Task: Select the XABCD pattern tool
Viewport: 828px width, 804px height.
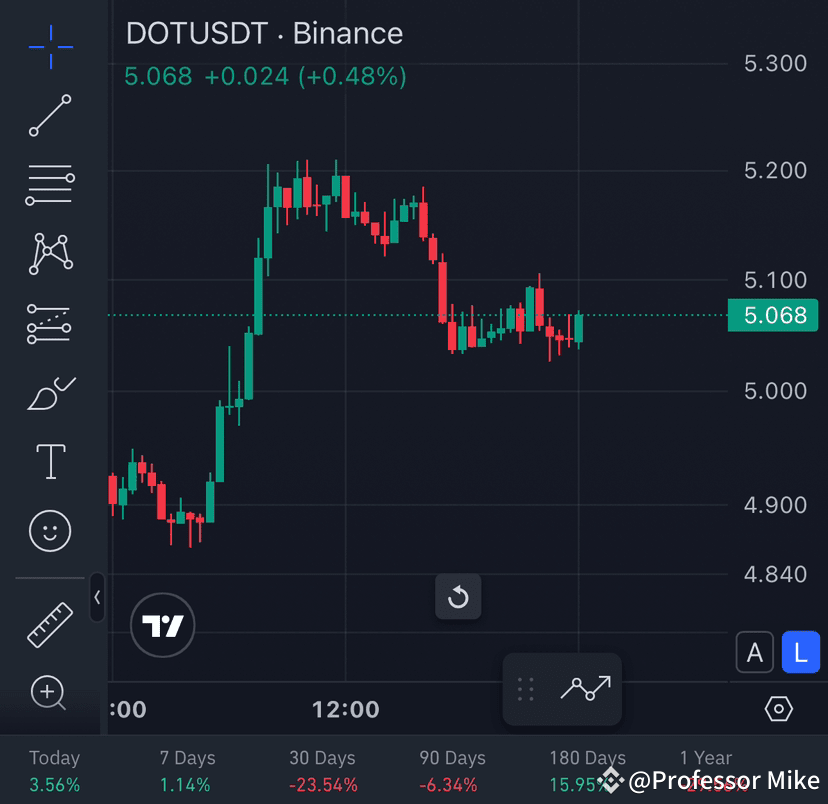Action: [50, 253]
